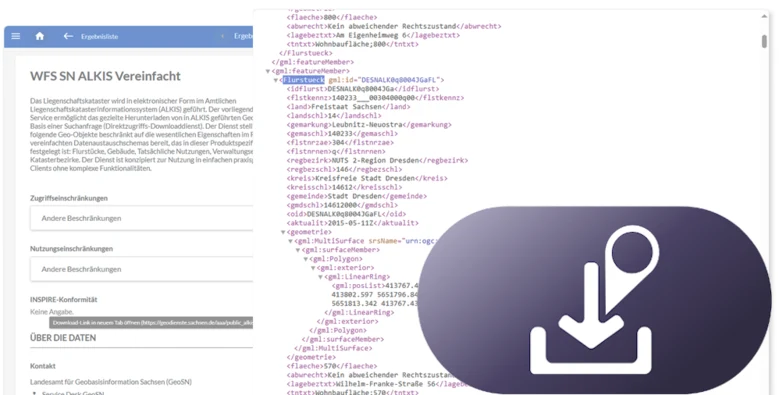Click the kreis Kreisfreie Stadt Dresden line
Image resolution: width=779 pixels, height=395 pixels.
367,178
